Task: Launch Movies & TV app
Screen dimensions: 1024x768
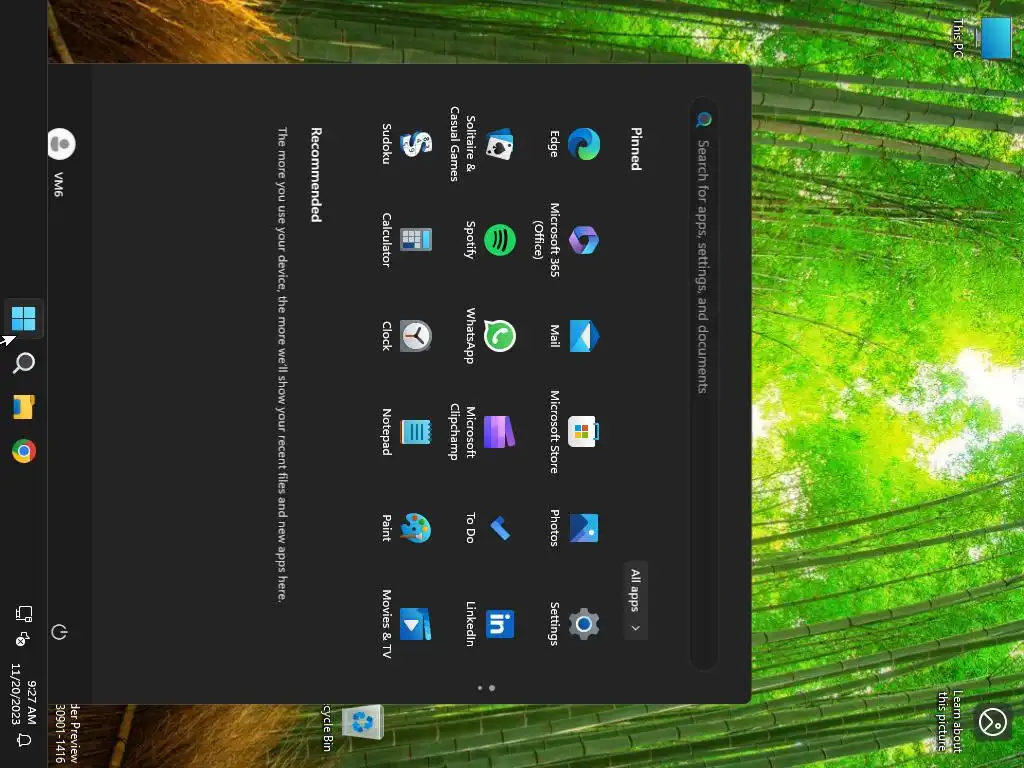Action: (x=408, y=624)
